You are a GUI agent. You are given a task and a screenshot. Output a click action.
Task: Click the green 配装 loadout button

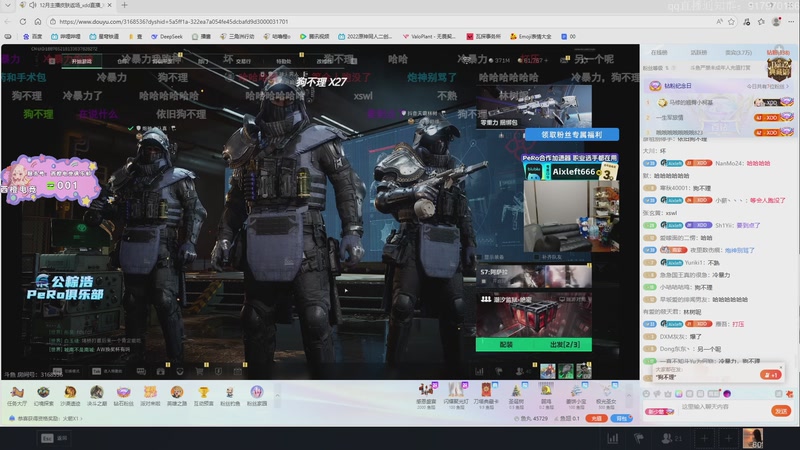[x=506, y=345]
